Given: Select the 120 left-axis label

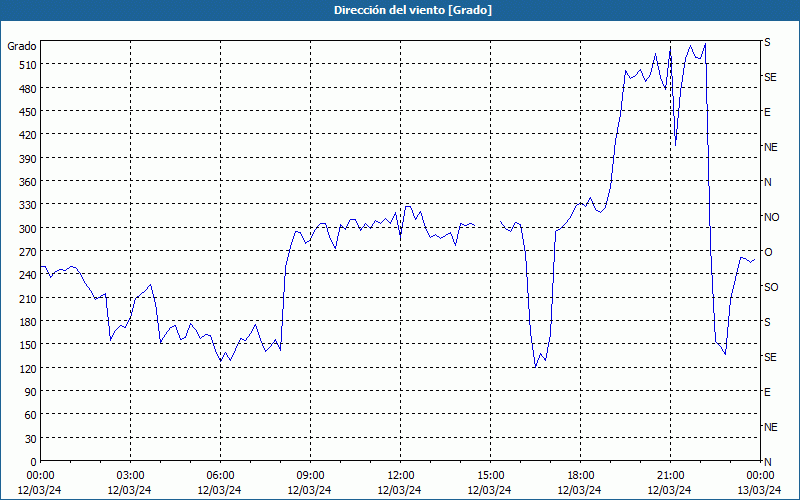Looking at the screenshot, I should click(x=28, y=368).
